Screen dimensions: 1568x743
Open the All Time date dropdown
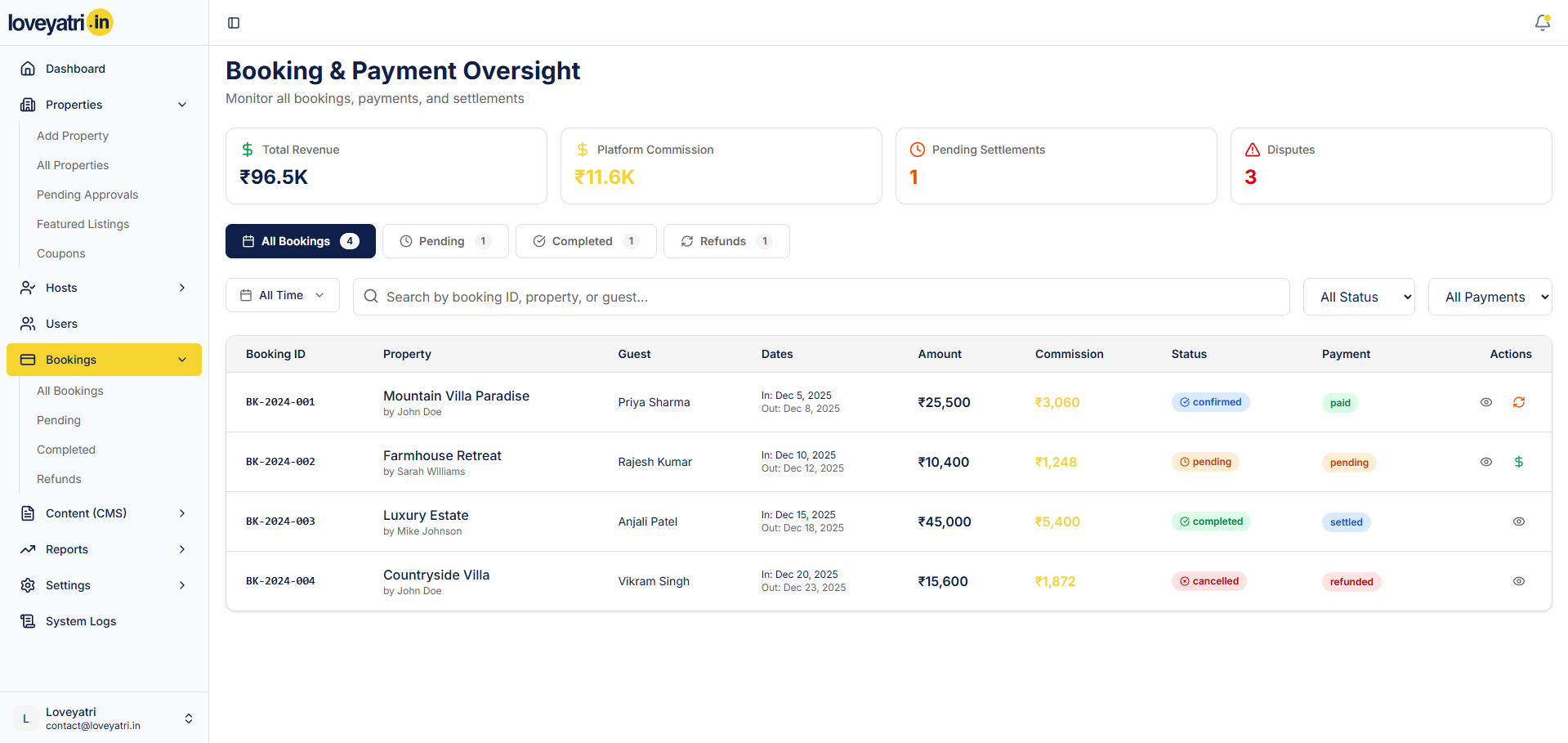click(x=282, y=295)
